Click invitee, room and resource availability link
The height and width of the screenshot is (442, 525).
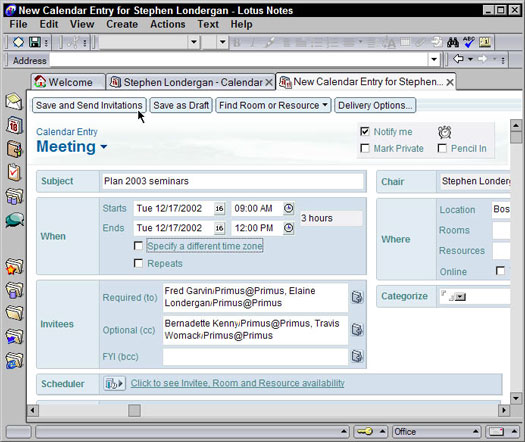(237, 383)
